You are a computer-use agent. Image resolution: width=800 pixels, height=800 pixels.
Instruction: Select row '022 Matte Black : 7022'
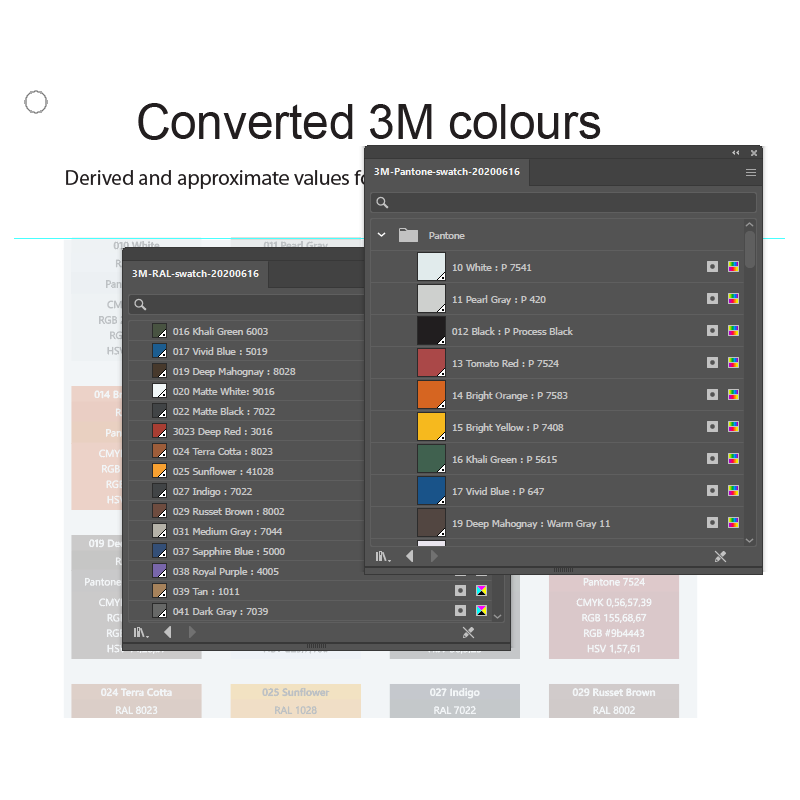point(246,411)
